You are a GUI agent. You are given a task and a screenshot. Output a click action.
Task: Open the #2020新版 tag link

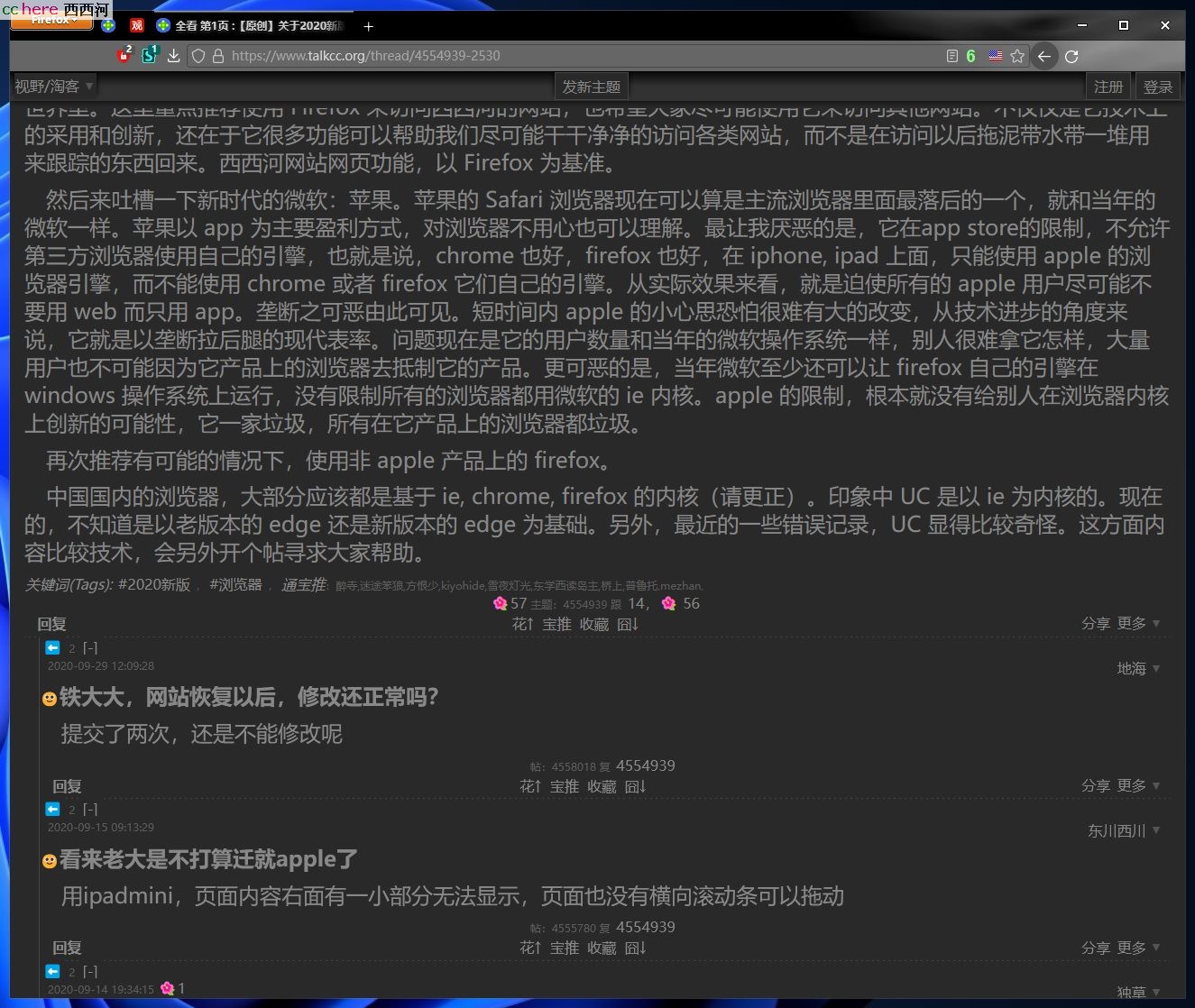pos(154,584)
